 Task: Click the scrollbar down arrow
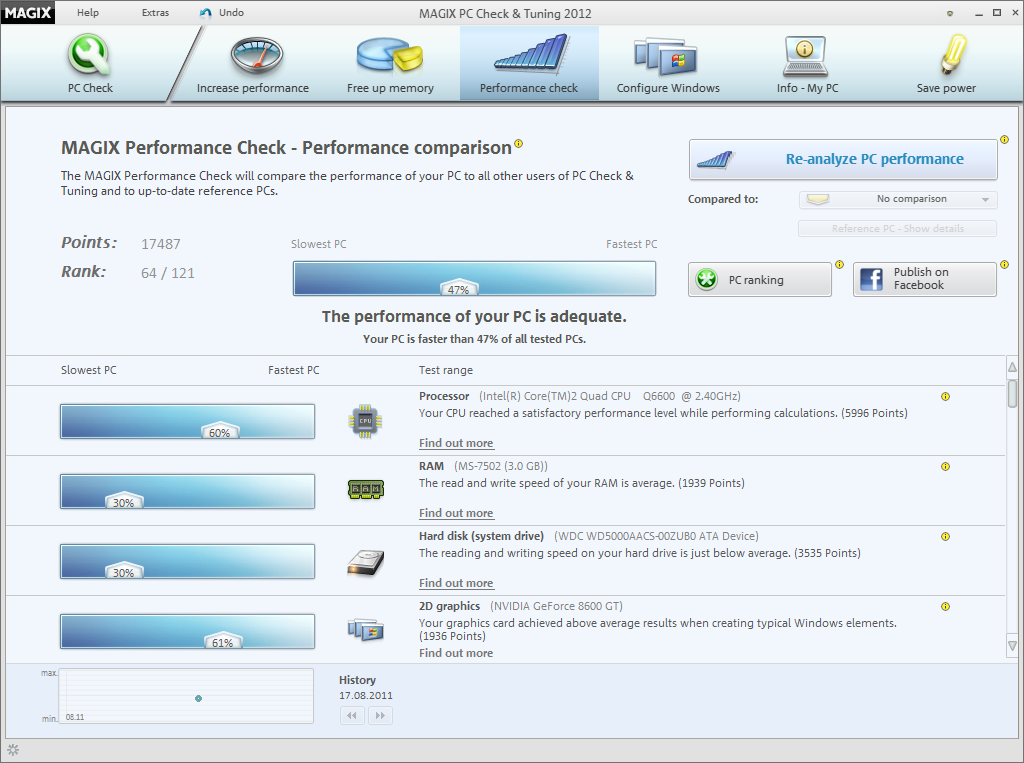click(1012, 646)
